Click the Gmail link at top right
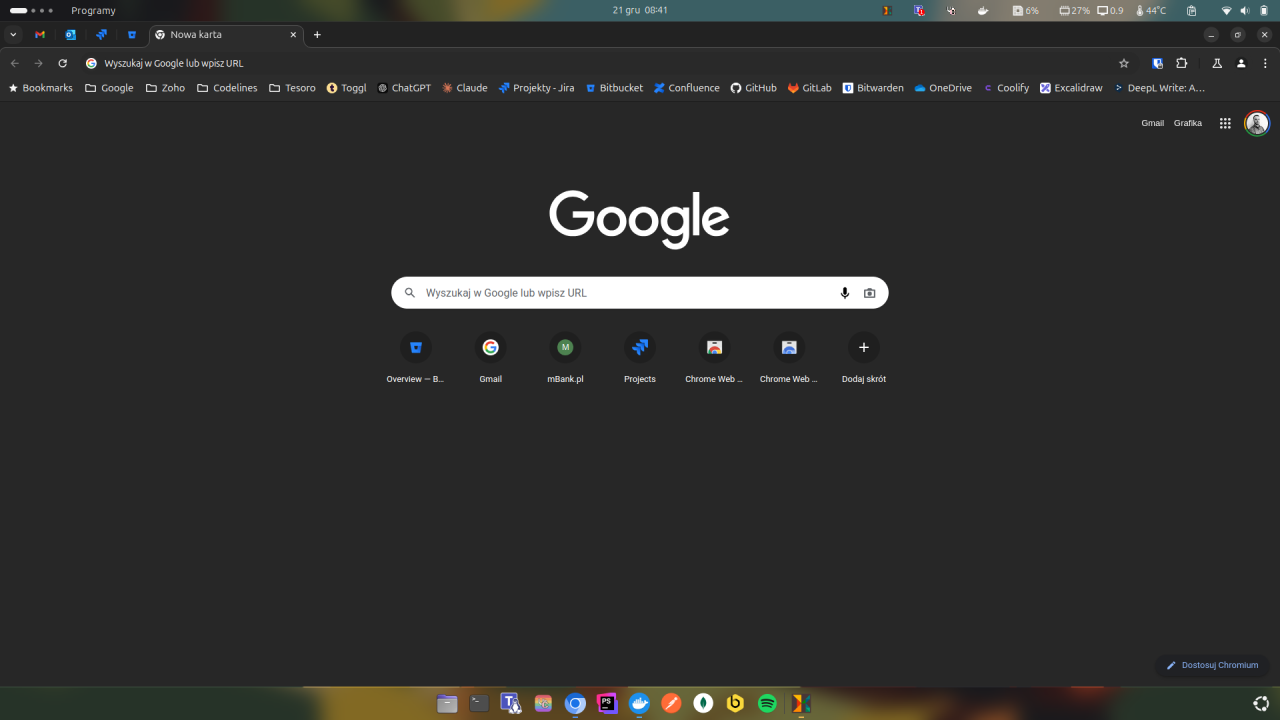Viewport: 1280px width, 720px height. click(1152, 123)
